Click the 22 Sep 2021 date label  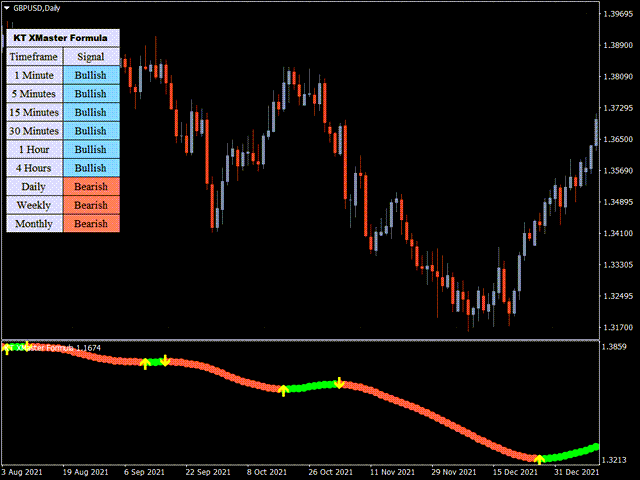tap(208, 472)
